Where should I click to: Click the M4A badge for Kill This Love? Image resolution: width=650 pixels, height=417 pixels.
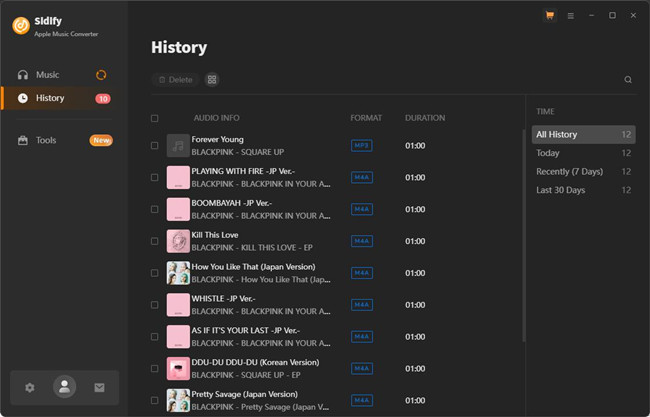pyautogui.click(x=361, y=241)
